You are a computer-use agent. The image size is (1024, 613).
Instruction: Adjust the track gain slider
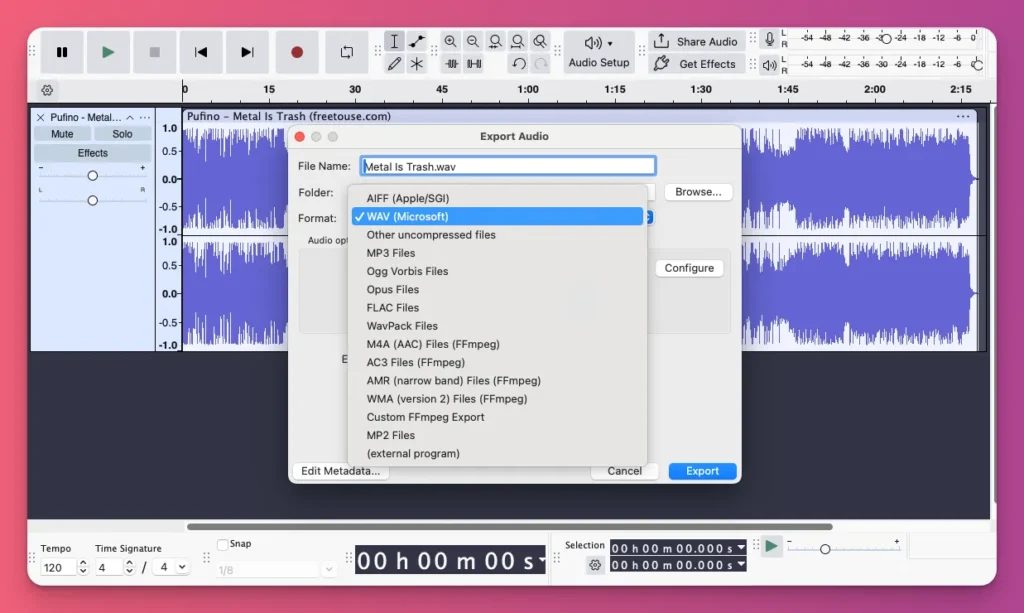click(92, 174)
